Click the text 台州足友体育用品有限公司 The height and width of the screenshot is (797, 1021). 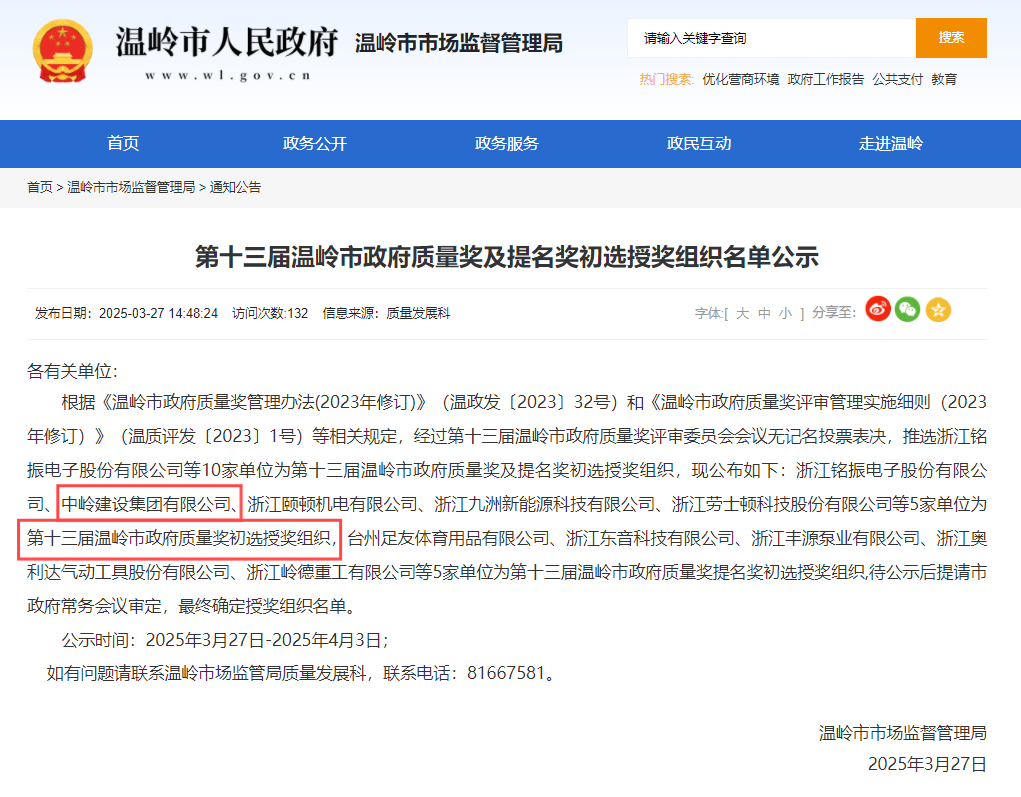tap(449, 538)
